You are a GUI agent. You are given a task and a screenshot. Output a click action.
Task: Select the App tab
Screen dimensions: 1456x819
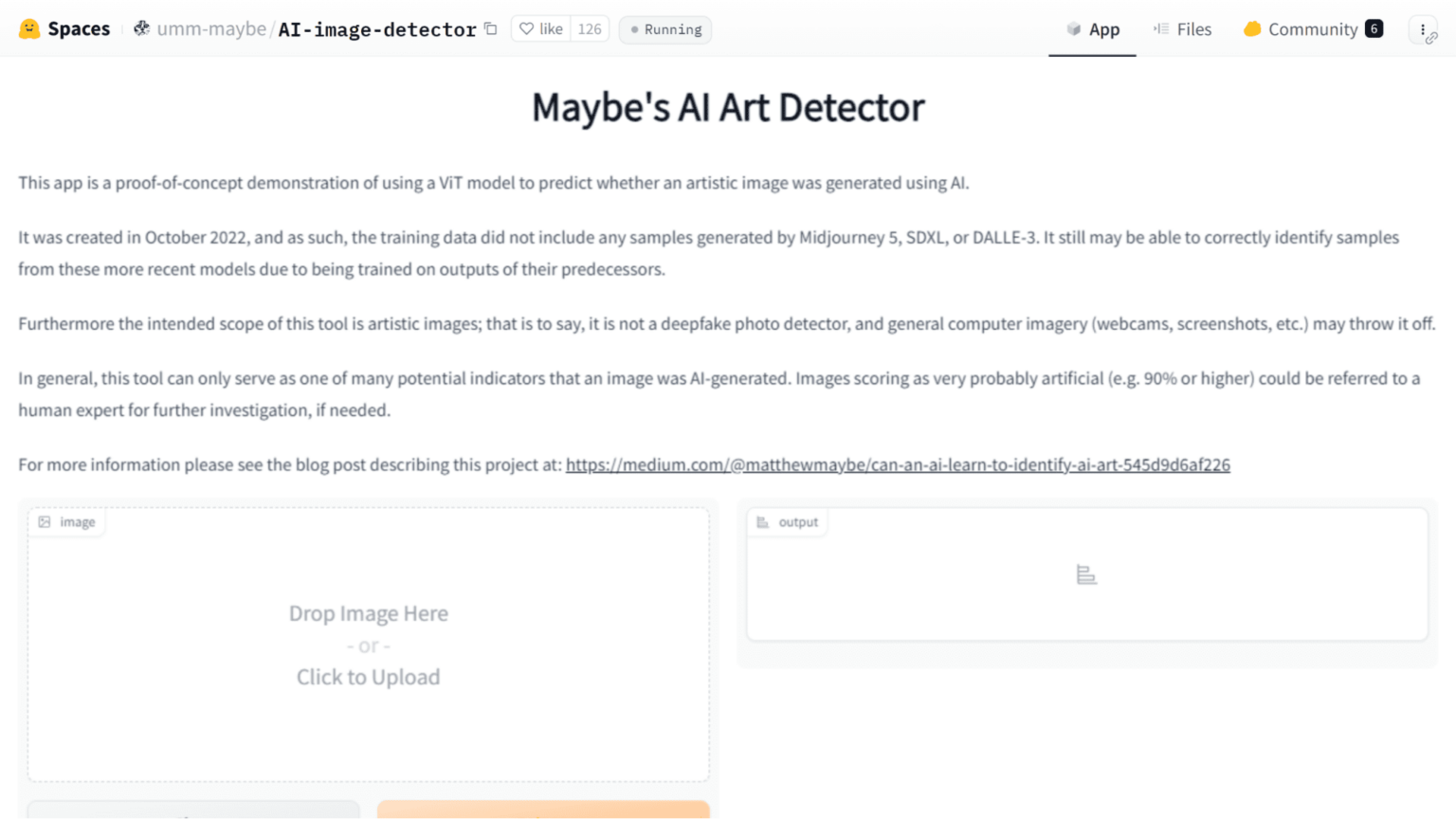[1102, 28]
